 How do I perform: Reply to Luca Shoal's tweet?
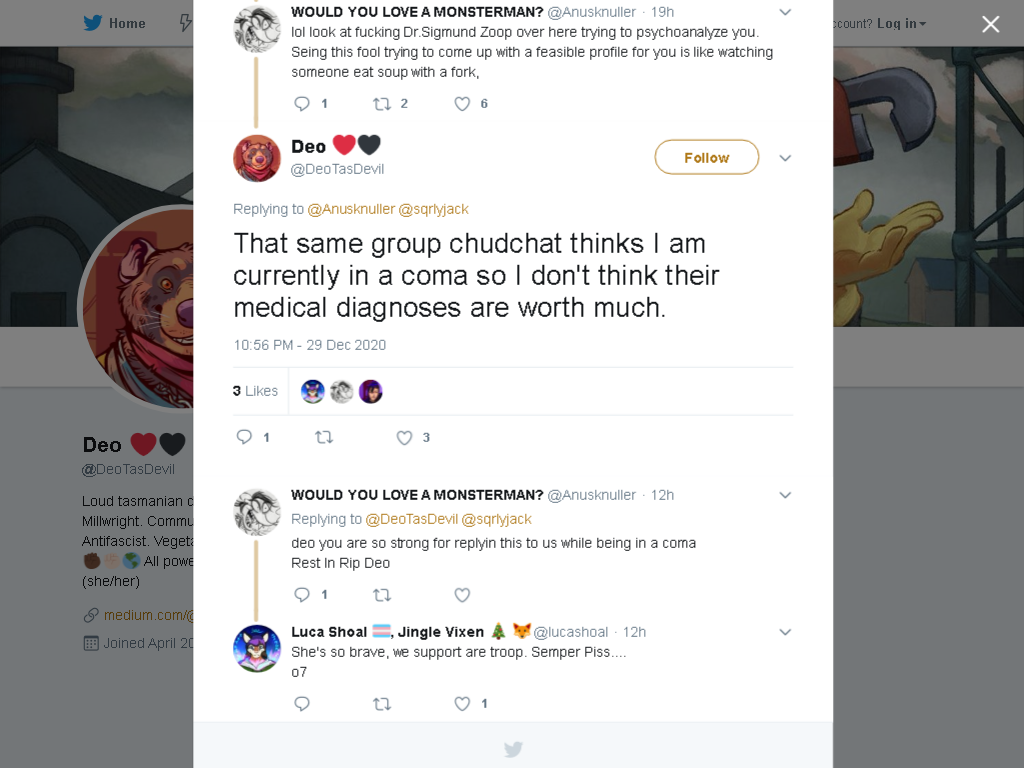click(x=302, y=703)
